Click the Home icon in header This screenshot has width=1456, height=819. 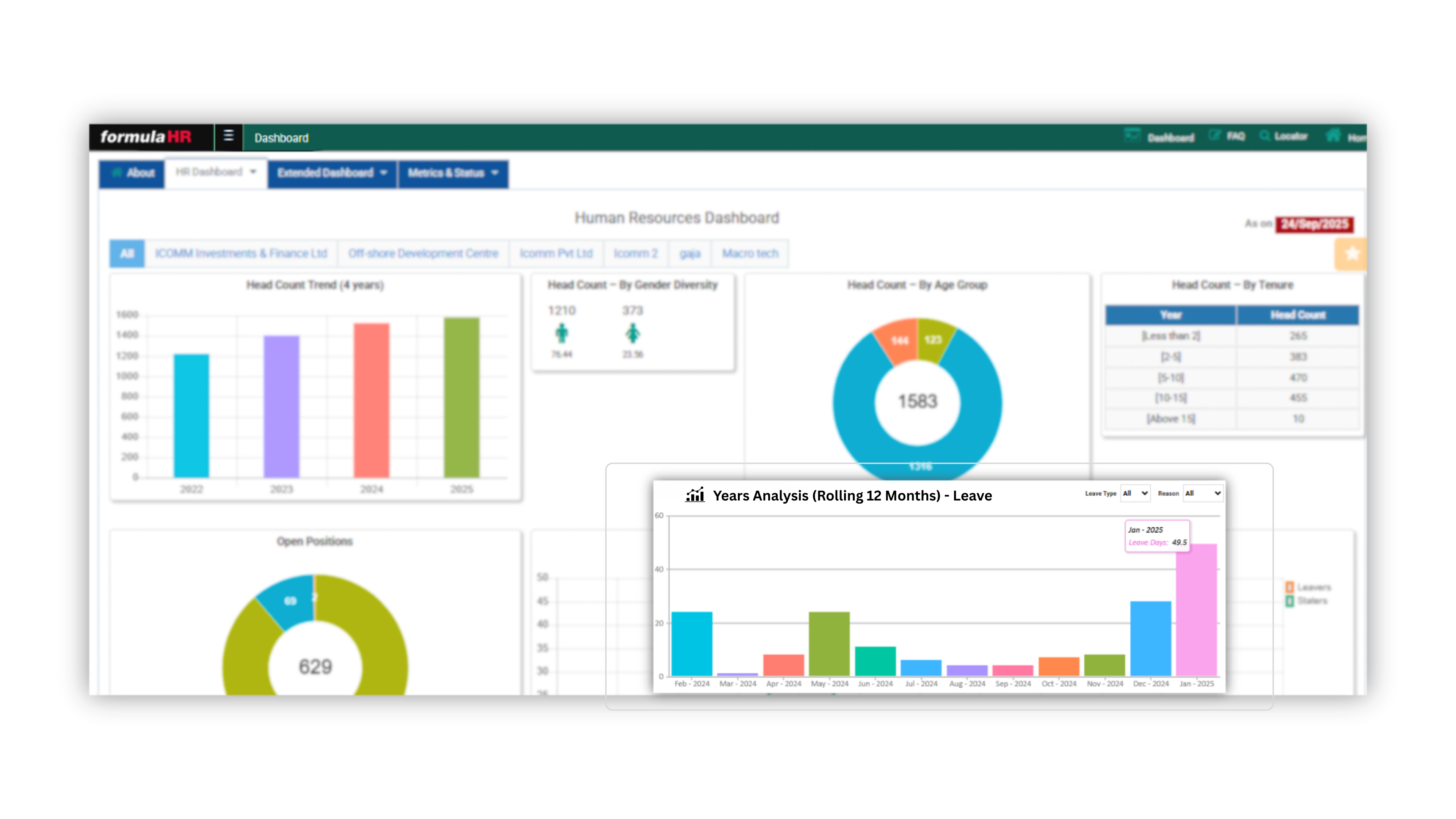[1333, 135]
